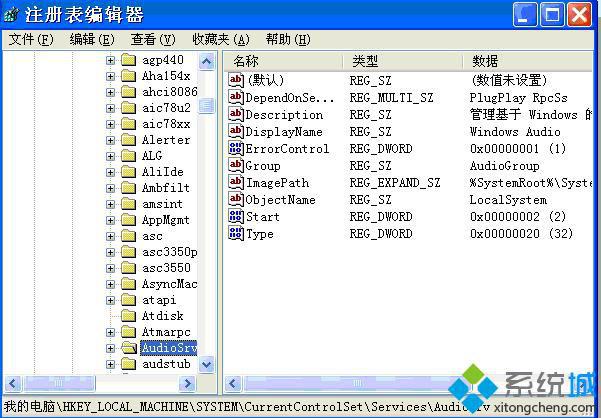Minimize the registry editor window

click(525, 15)
